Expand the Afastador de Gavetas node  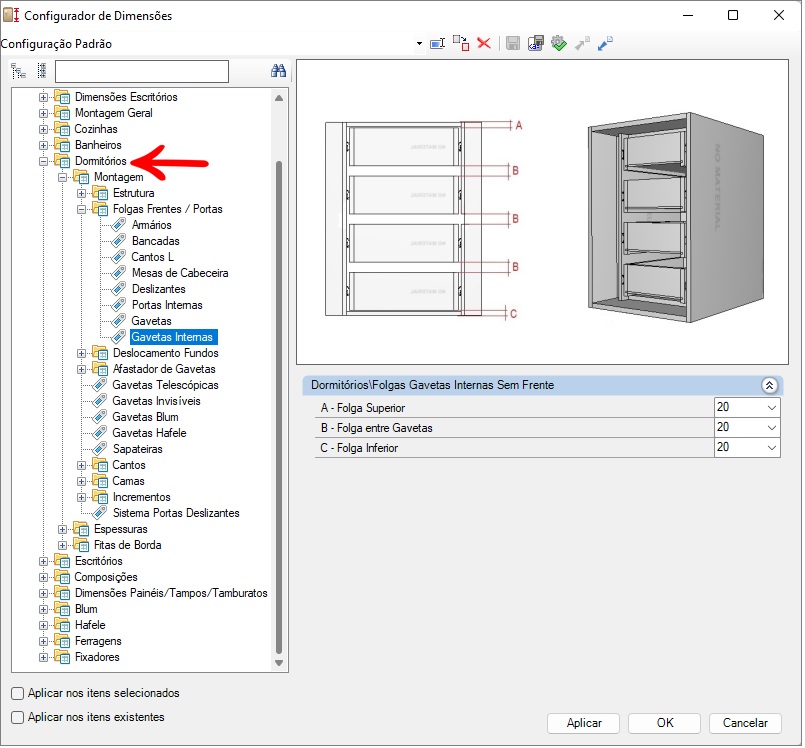(x=81, y=369)
